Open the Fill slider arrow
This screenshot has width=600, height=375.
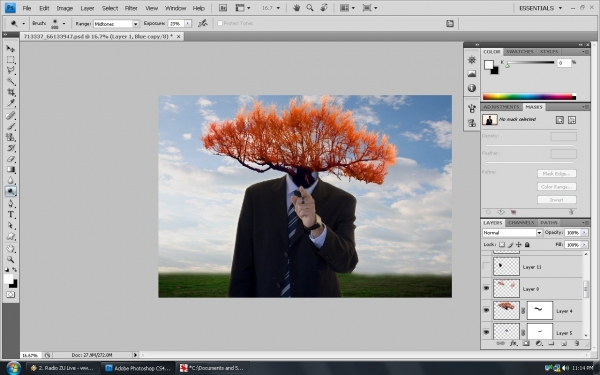pos(584,245)
